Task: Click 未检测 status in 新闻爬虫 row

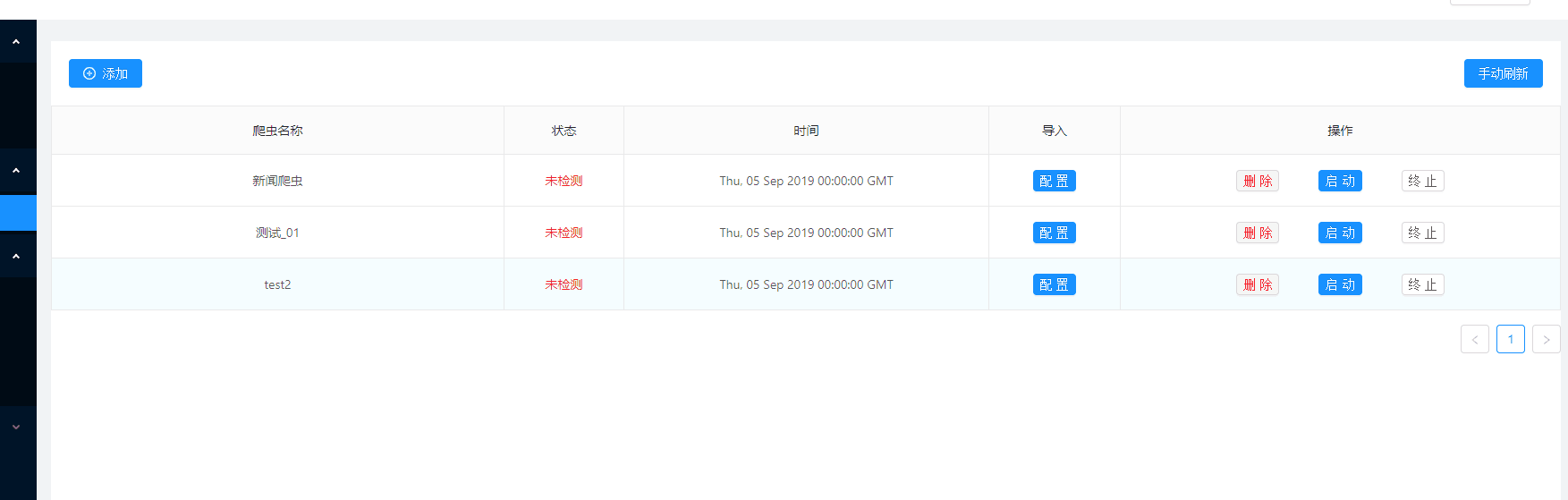Action: tap(564, 181)
